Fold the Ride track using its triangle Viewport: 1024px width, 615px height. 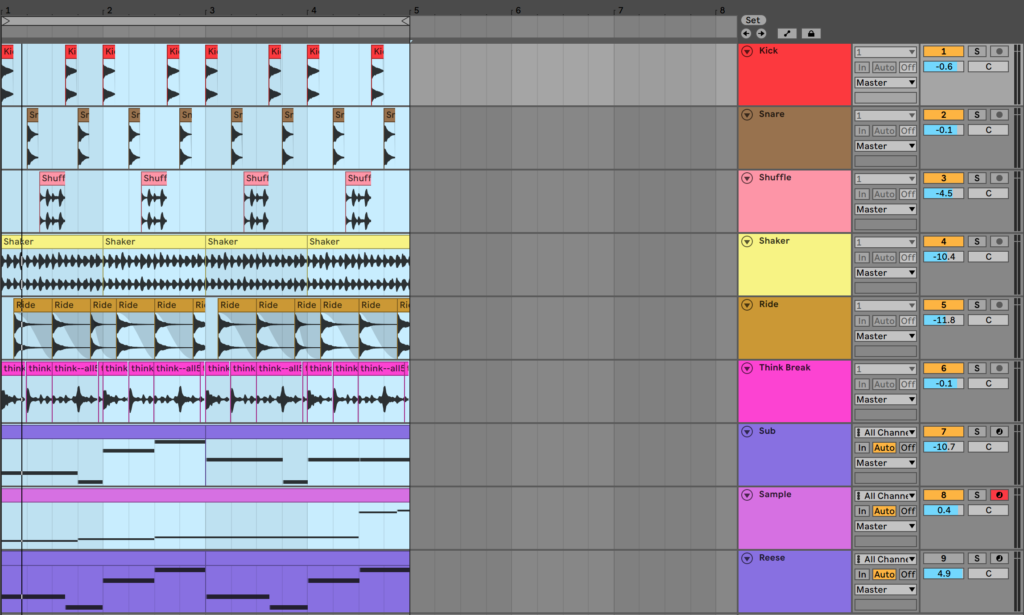pos(746,305)
